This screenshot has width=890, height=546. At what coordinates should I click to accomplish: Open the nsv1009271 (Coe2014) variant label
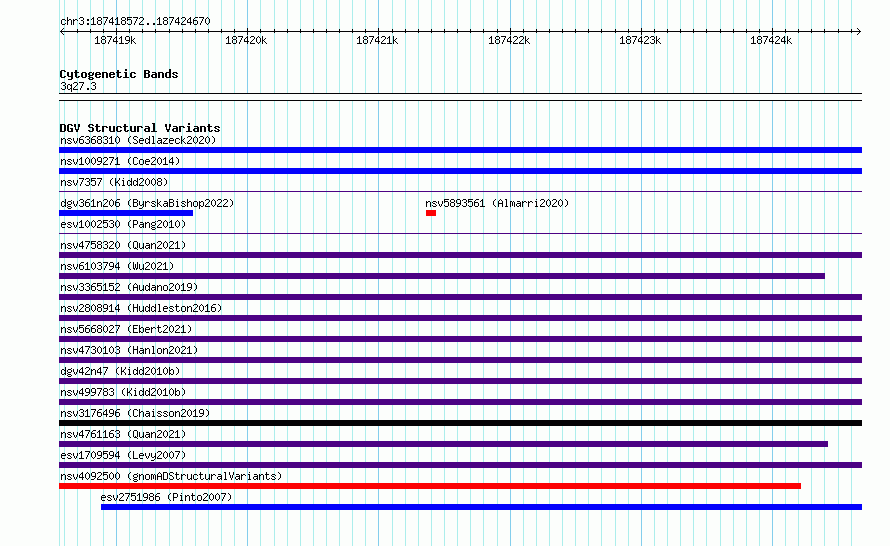(x=120, y=161)
